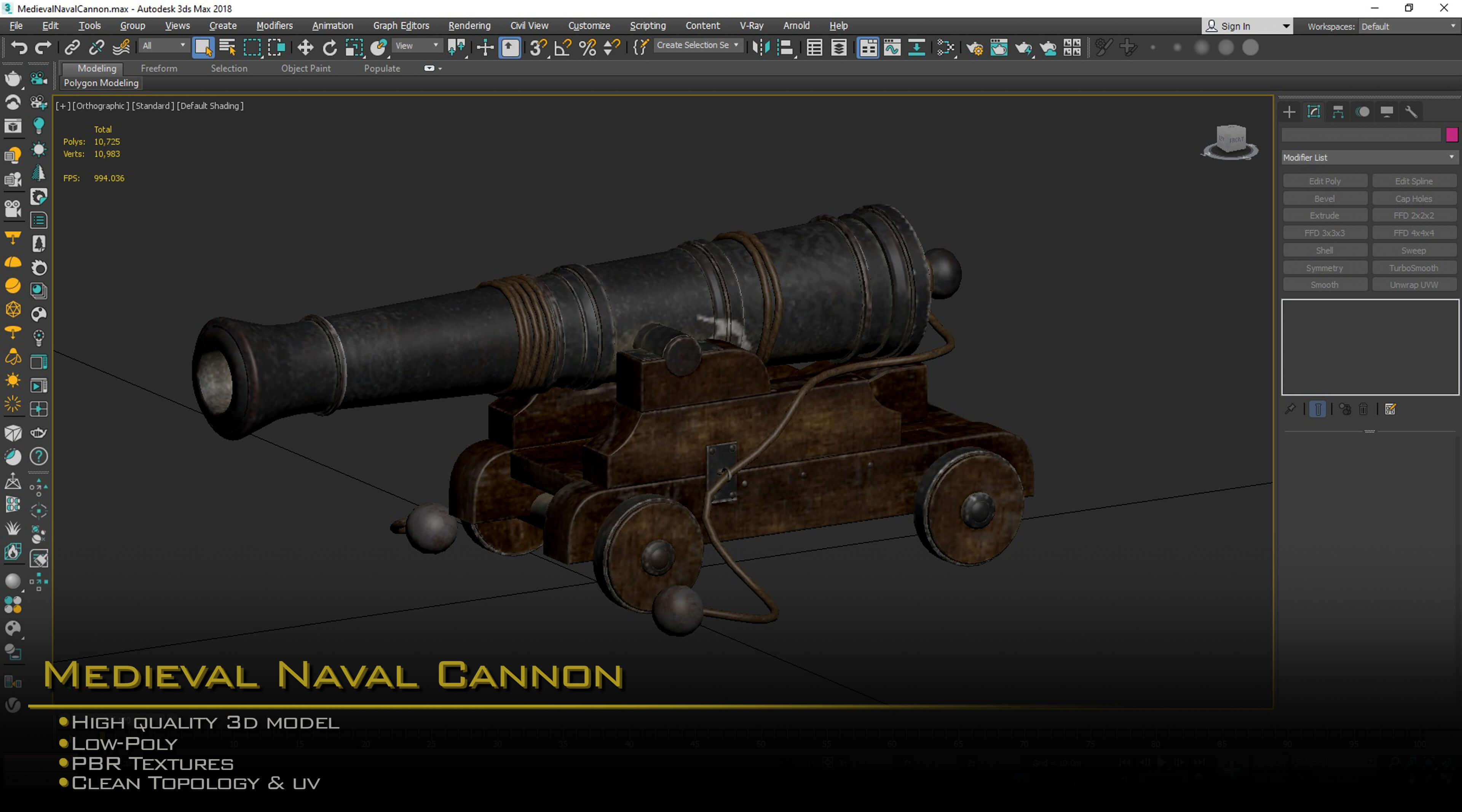The image size is (1462, 812).
Task: Open the Utilities wrench panel
Action: 1411,112
